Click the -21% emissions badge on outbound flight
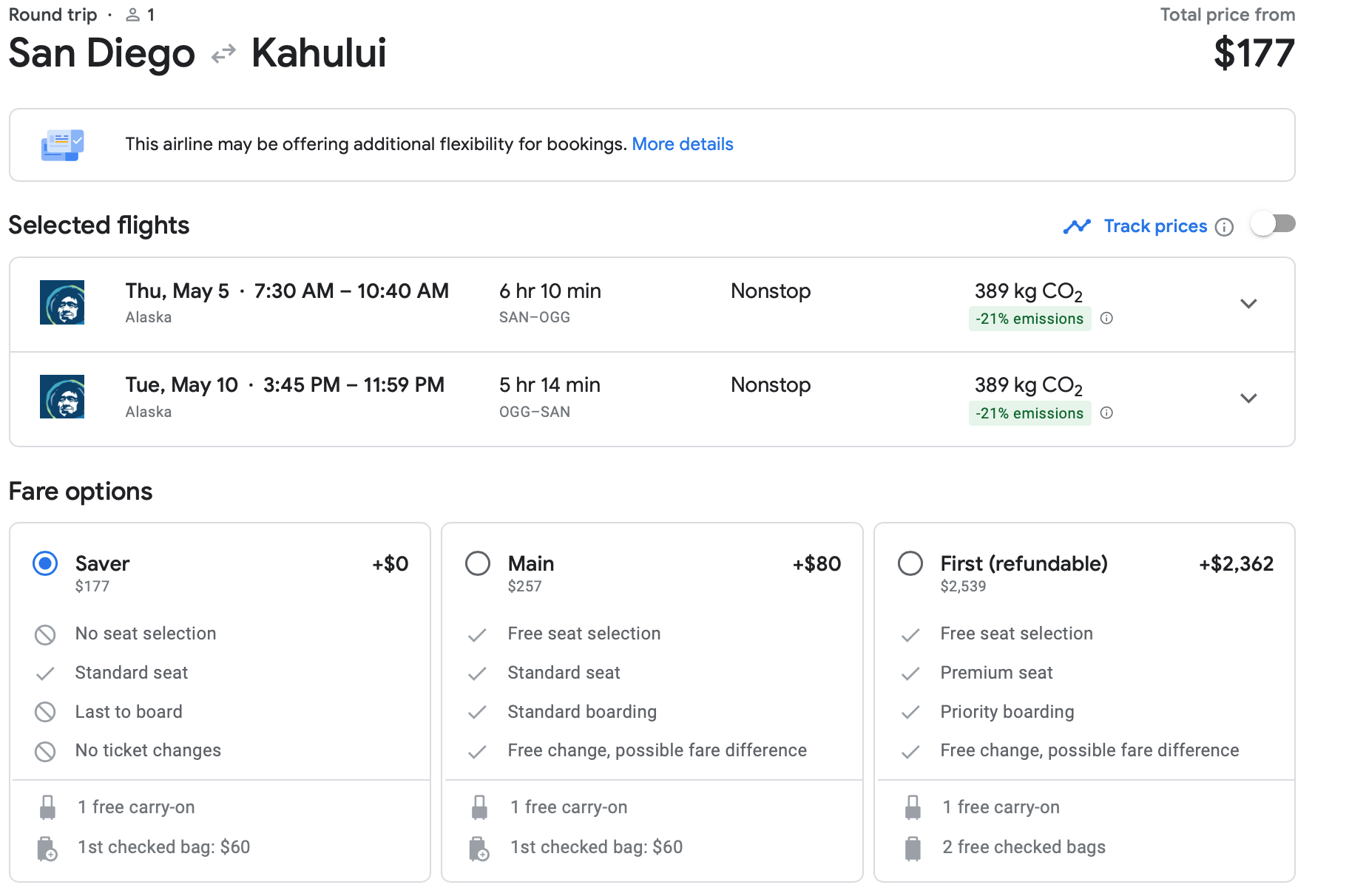The height and width of the screenshot is (896, 1349). pyautogui.click(x=1029, y=319)
